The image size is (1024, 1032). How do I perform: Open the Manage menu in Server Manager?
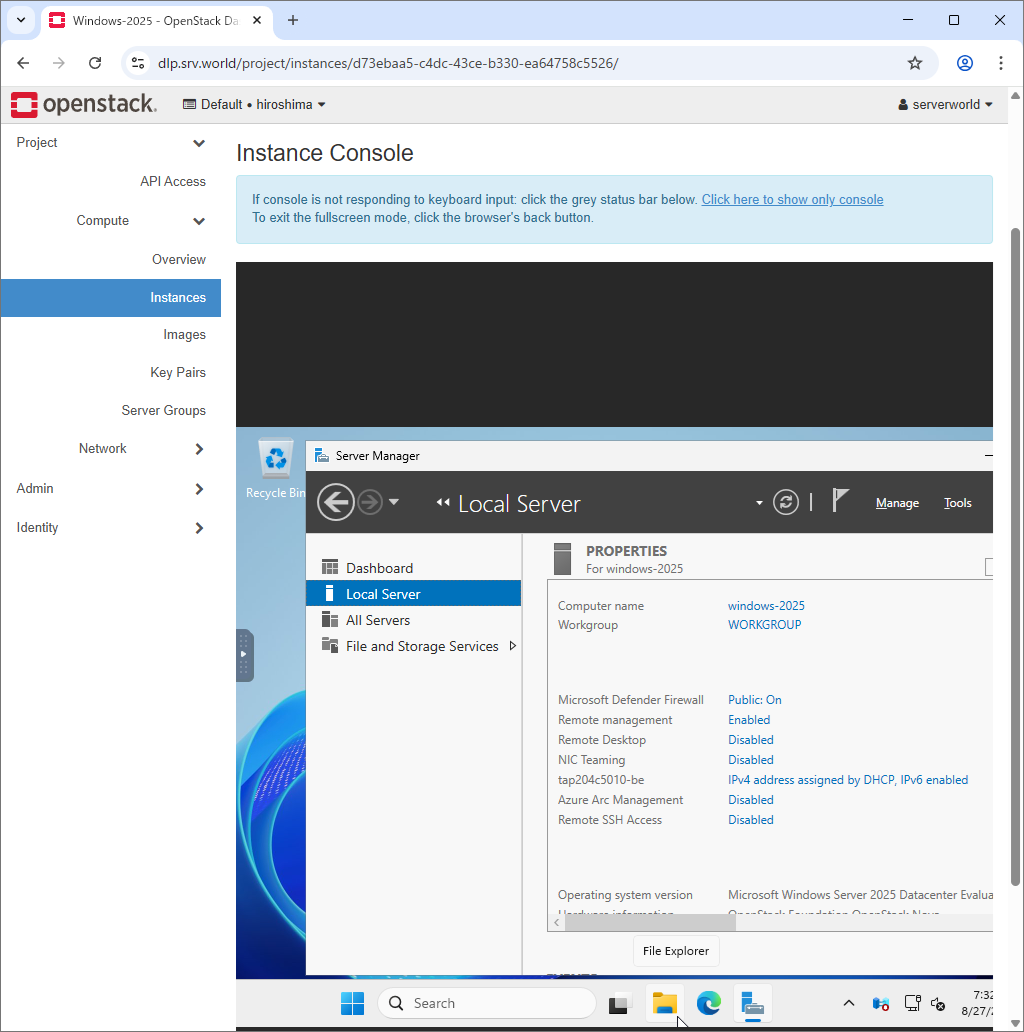tap(896, 502)
